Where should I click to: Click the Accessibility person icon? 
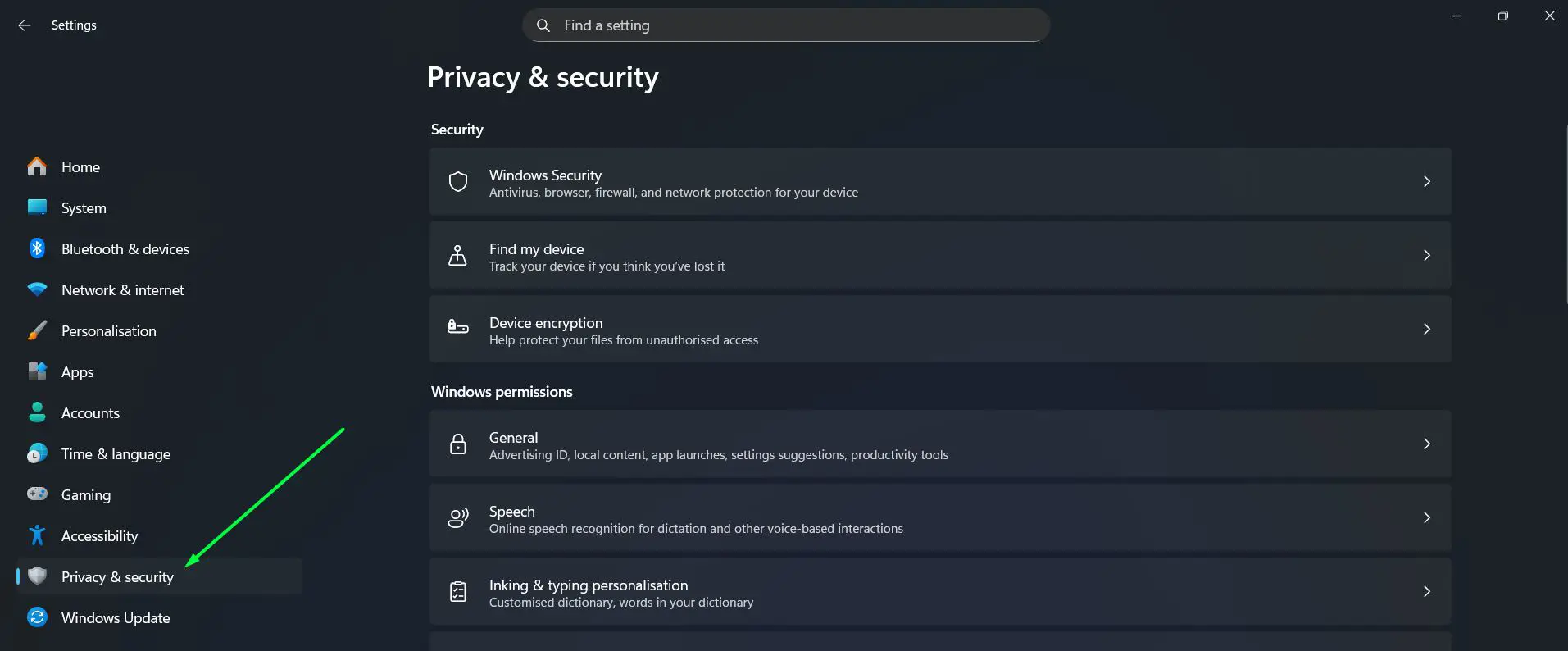click(37, 535)
